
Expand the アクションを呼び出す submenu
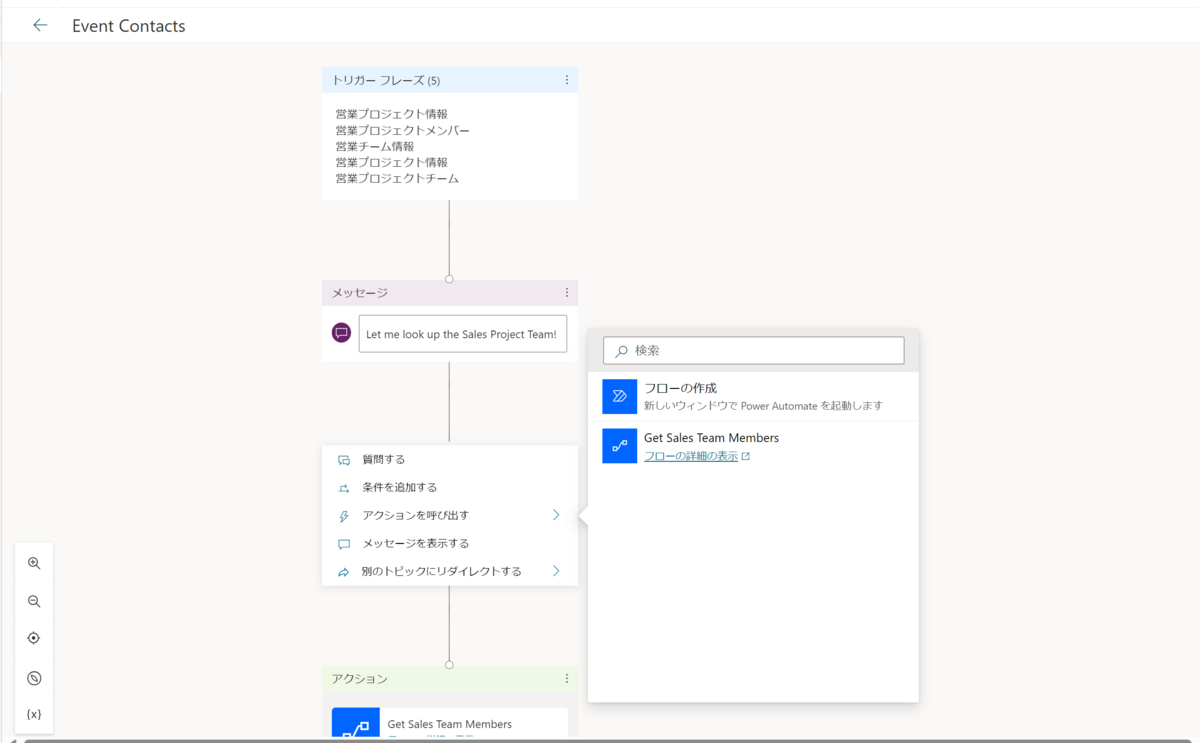pos(450,514)
